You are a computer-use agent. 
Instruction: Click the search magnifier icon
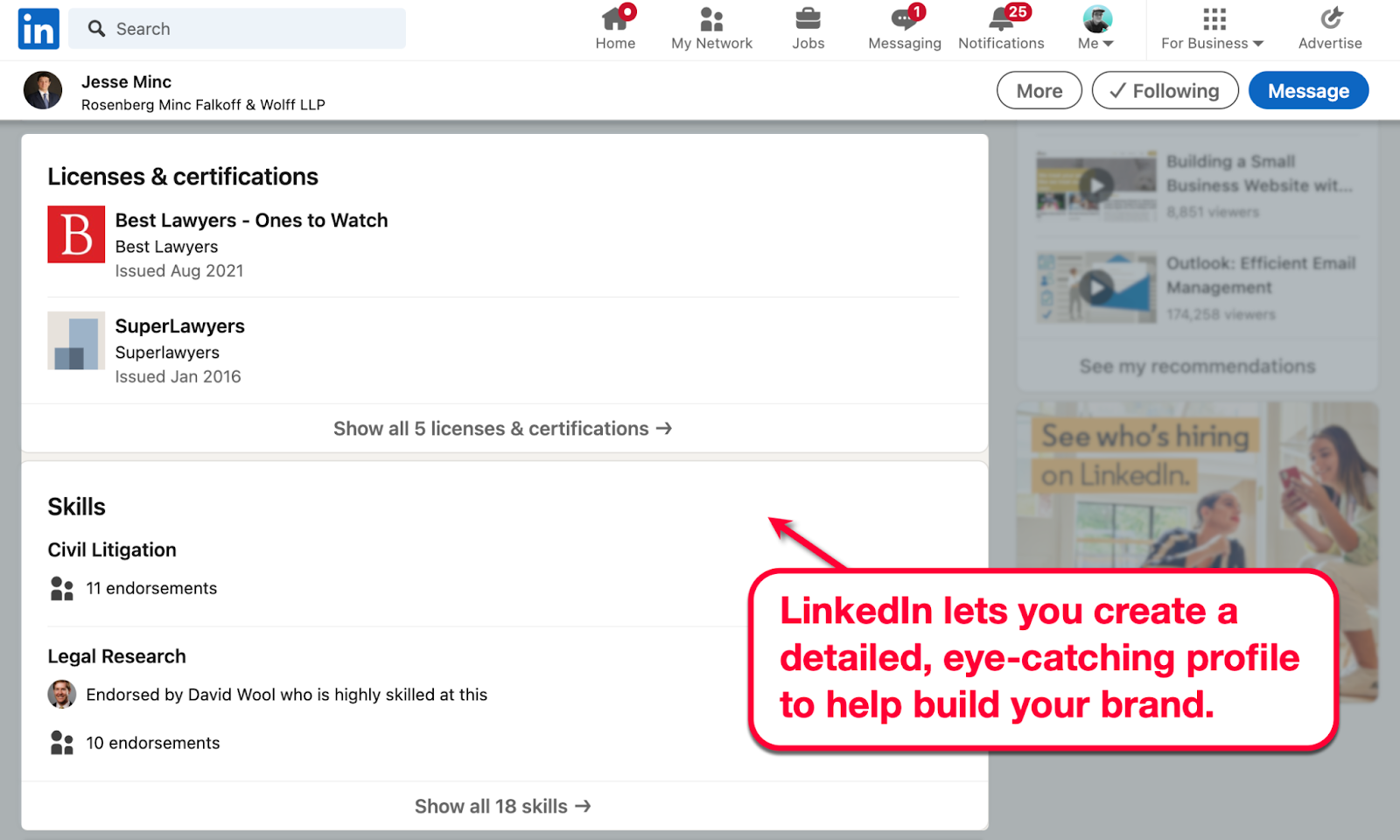[x=96, y=29]
